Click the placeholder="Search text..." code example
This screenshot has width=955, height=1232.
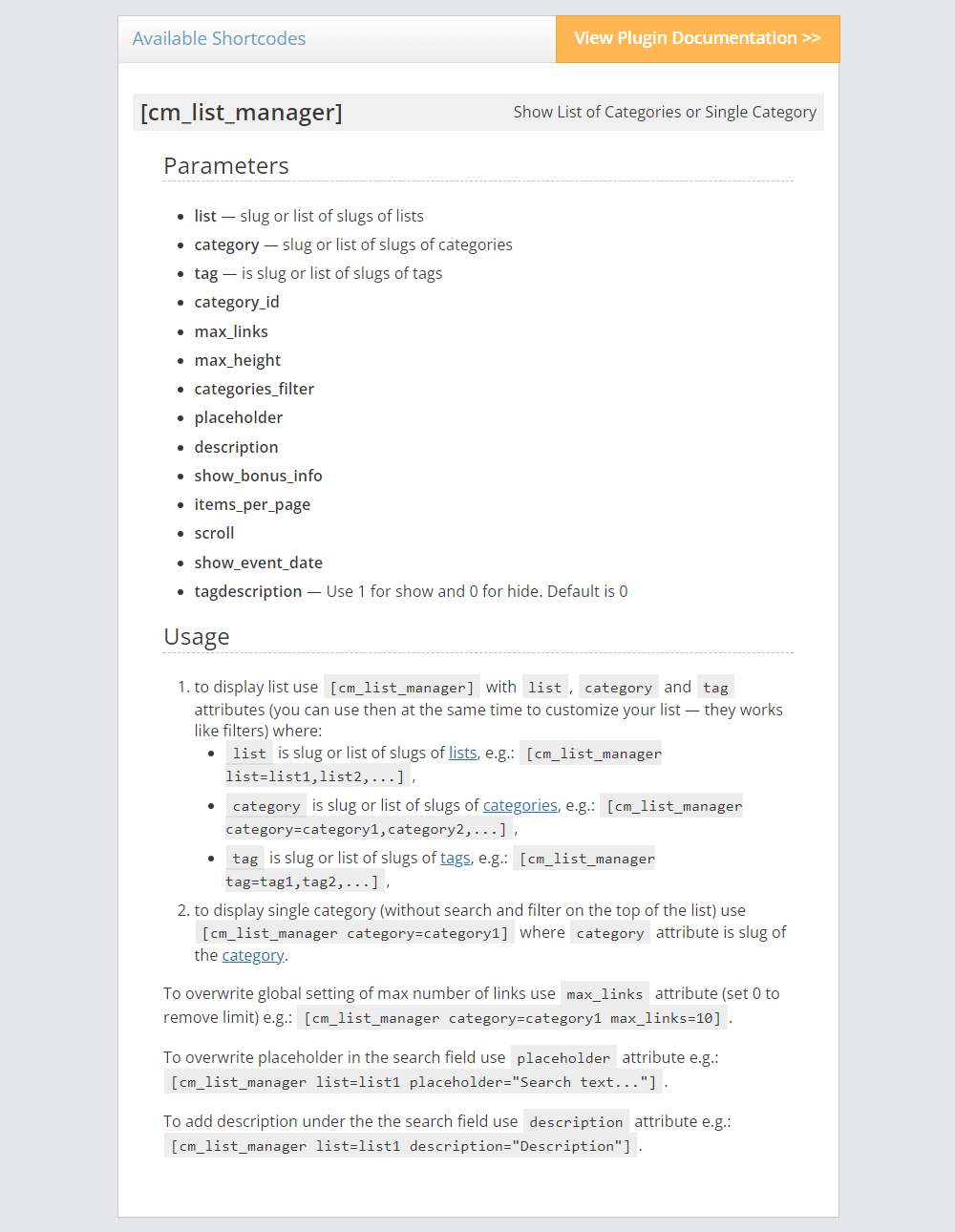click(x=414, y=1082)
